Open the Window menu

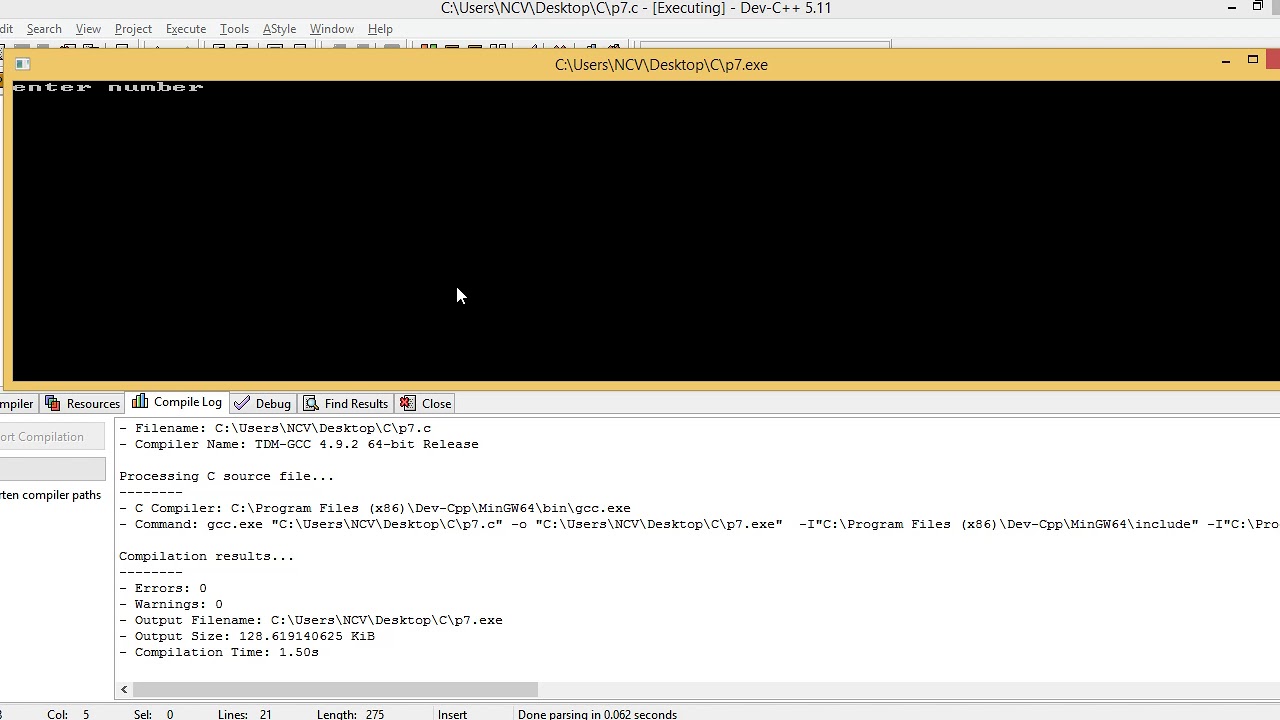pos(331,29)
